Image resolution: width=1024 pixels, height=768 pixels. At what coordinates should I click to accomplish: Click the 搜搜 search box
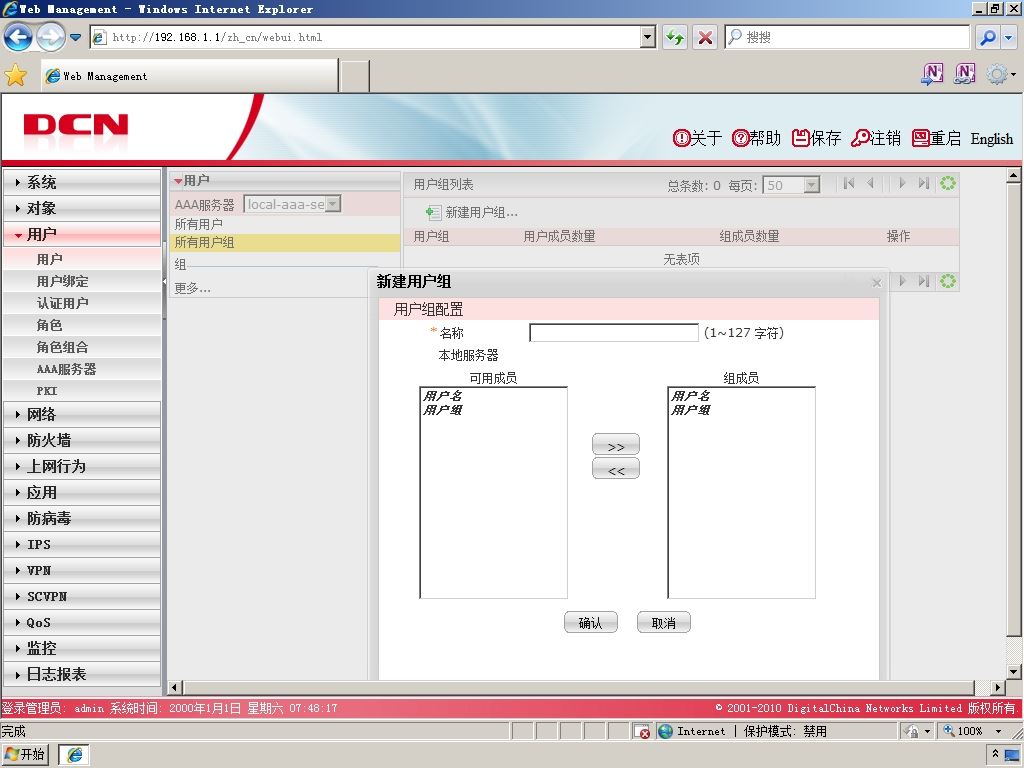coord(847,37)
